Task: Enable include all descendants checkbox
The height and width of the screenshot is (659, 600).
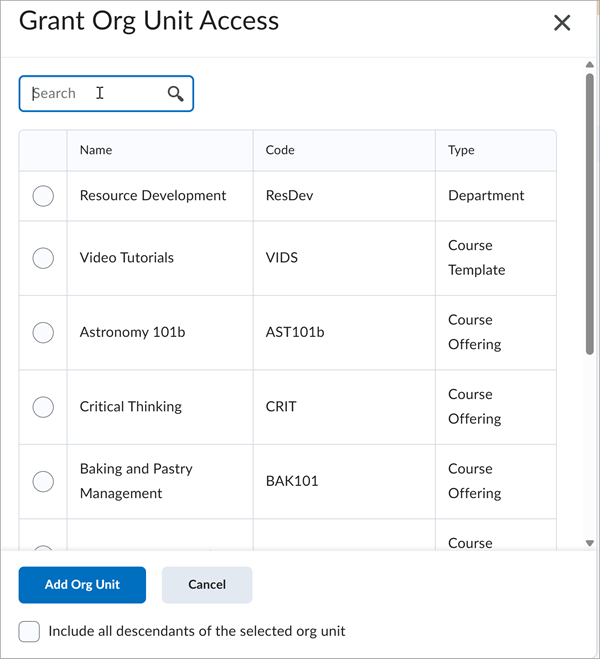Action: point(29,631)
